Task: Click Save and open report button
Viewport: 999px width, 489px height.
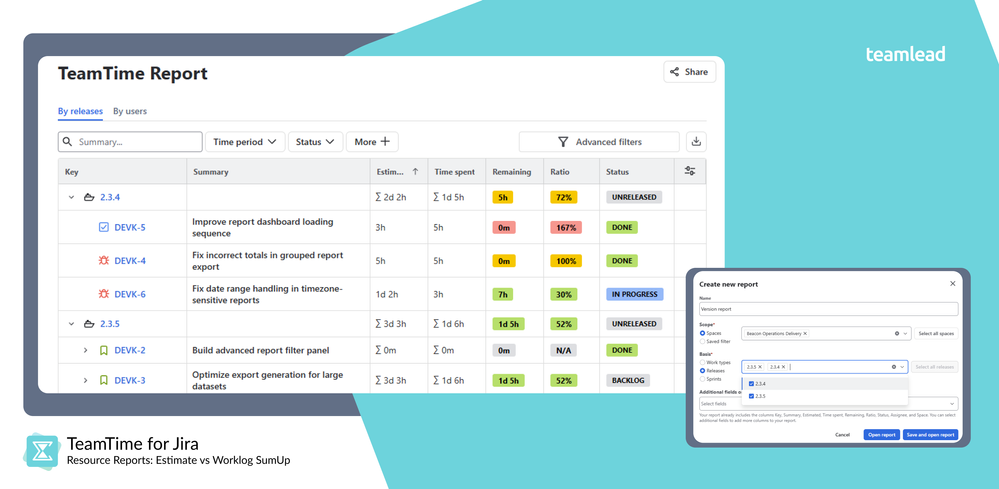Action: pos(930,434)
